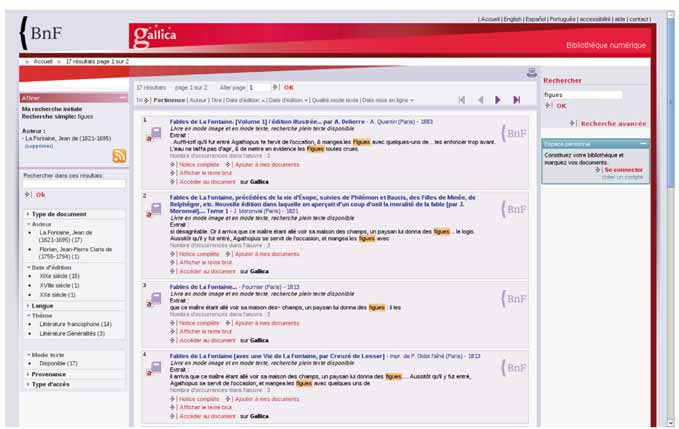This screenshot has height=429, width=679.
Task: Expand the Provenance facet
Action: click(47, 374)
